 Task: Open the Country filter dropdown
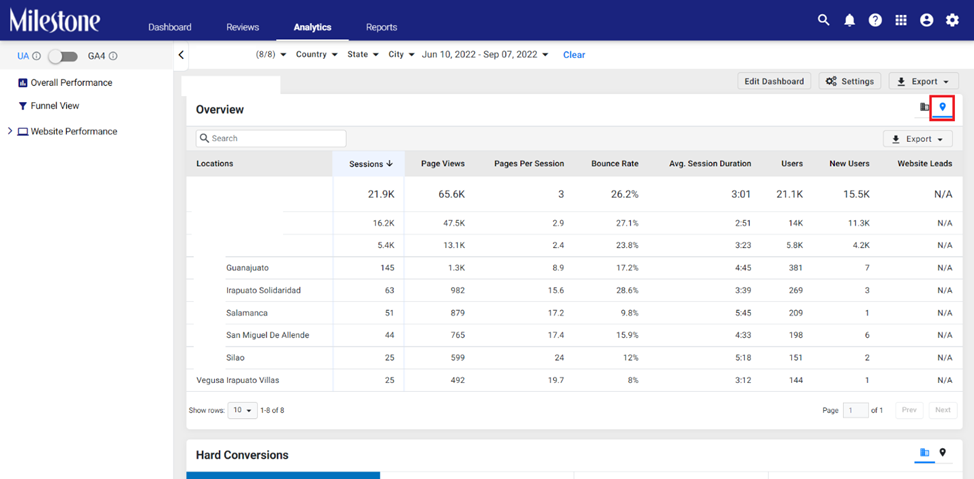[316, 55]
